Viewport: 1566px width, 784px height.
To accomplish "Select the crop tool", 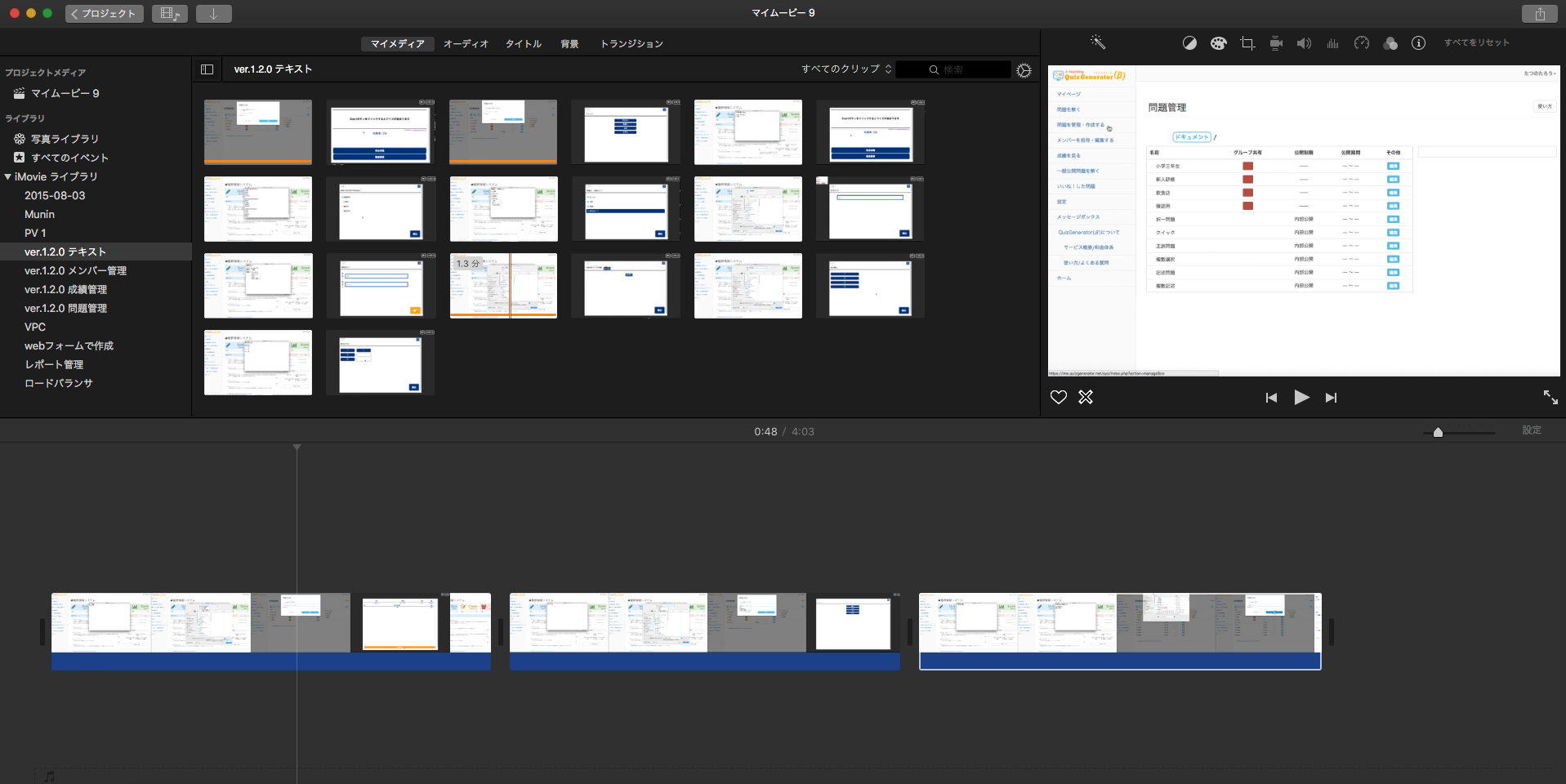I will [1247, 43].
